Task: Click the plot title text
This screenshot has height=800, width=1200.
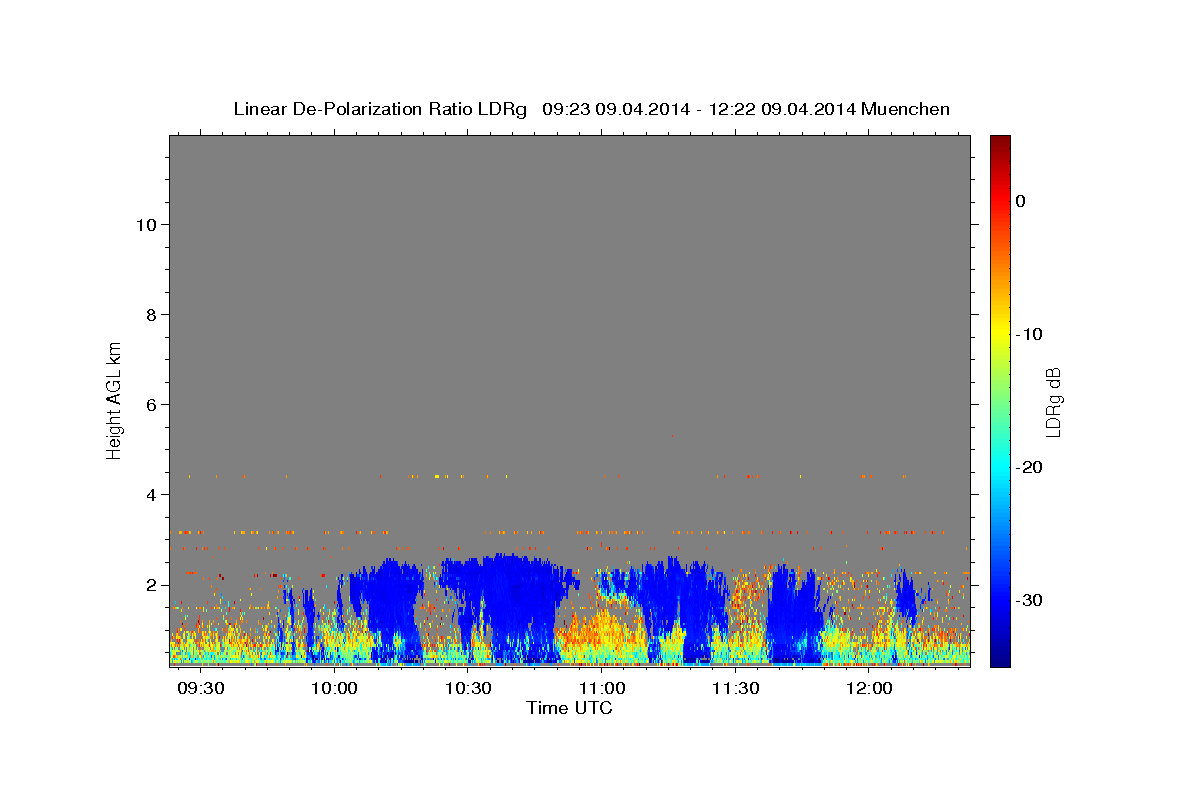Action: click(591, 109)
